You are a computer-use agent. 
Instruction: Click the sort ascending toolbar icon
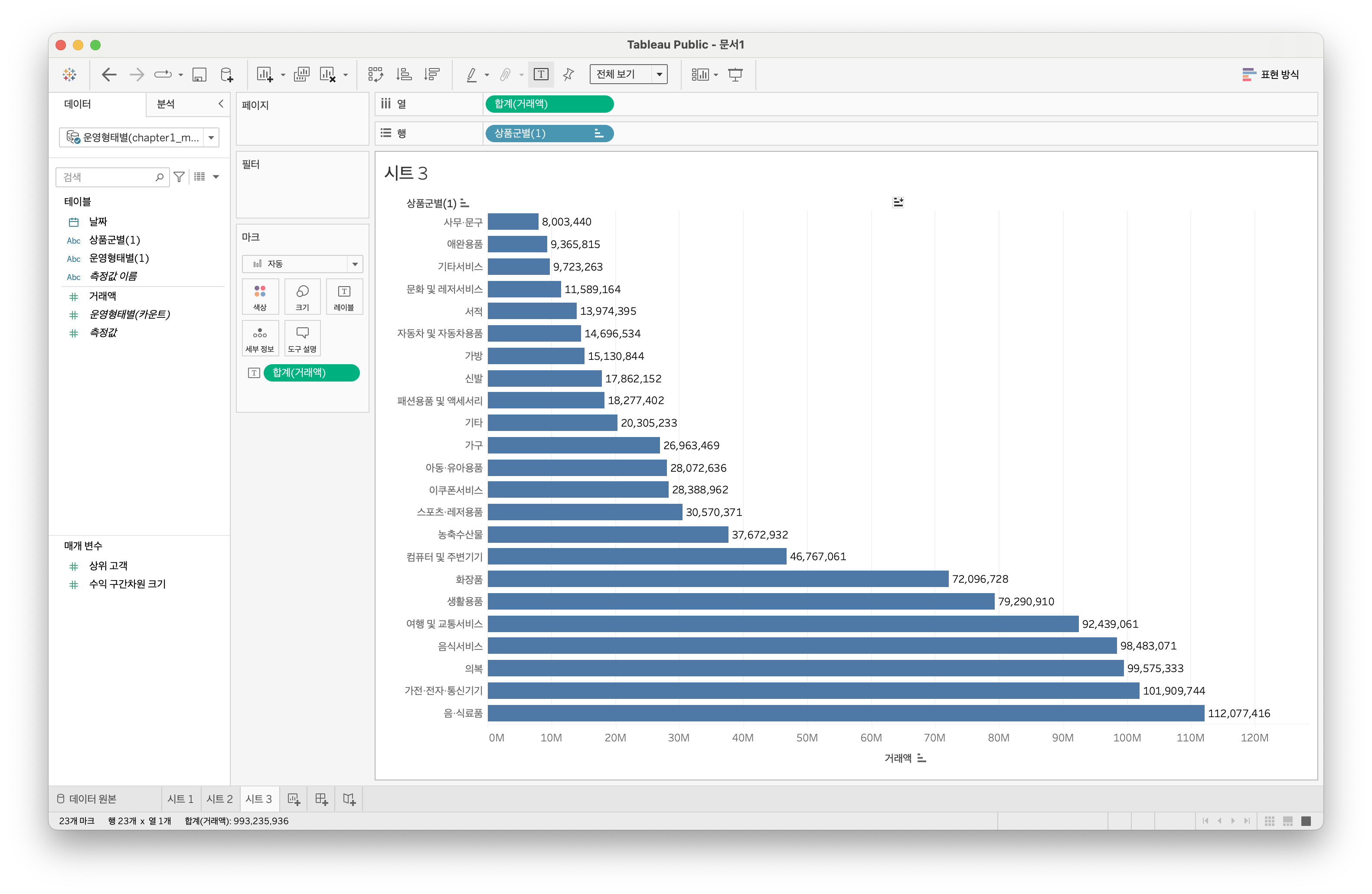click(x=404, y=75)
